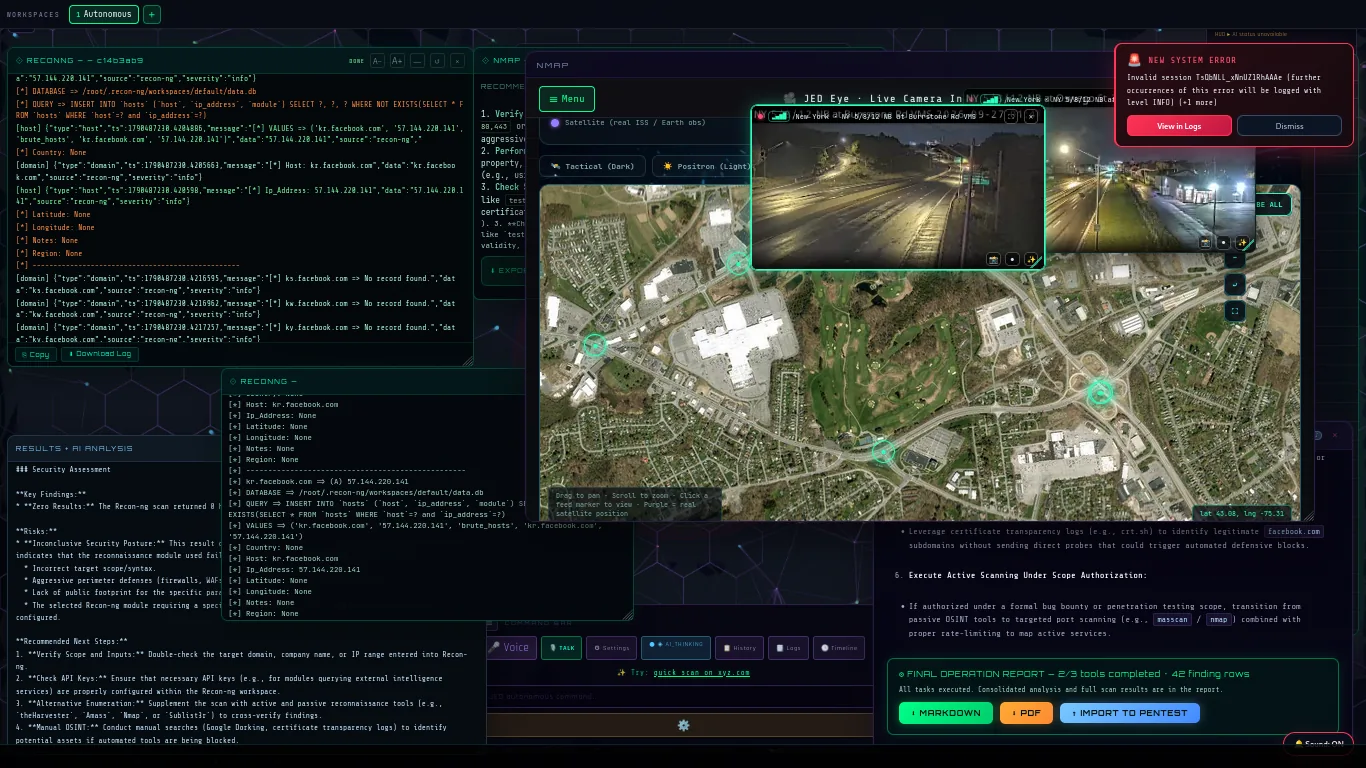Download the Recon-ng log
The height and width of the screenshot is (768, 1366).
pyautogui.click(x=100, y=354)
